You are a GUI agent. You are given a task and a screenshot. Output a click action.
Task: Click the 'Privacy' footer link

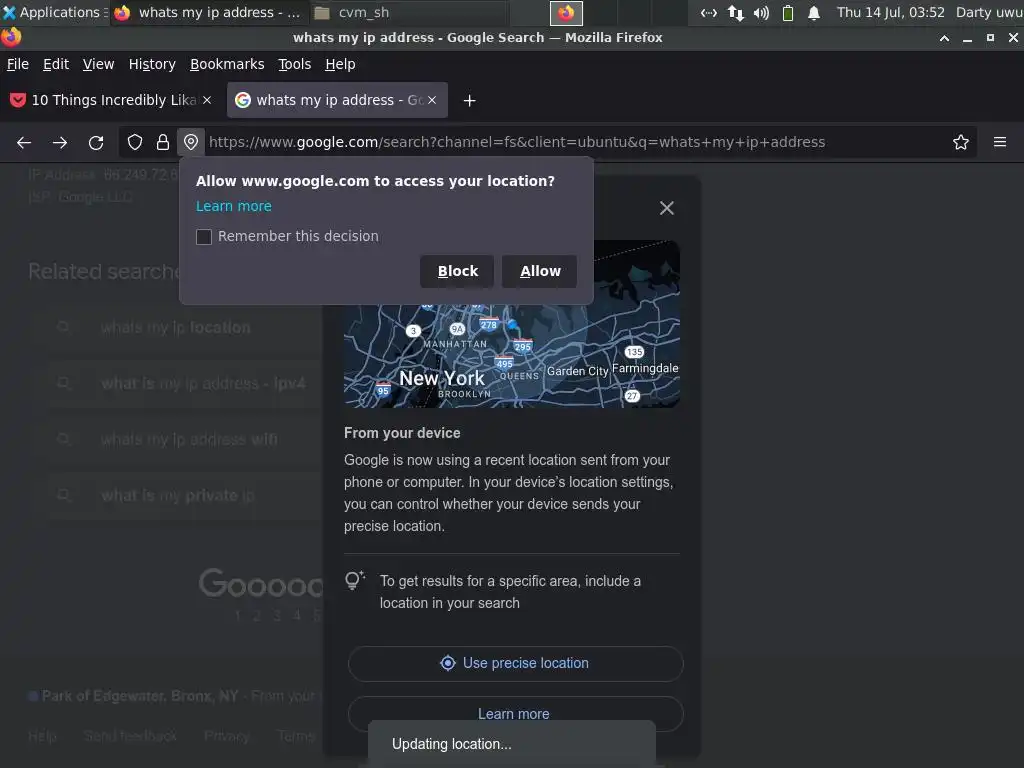tap(227, 736)
